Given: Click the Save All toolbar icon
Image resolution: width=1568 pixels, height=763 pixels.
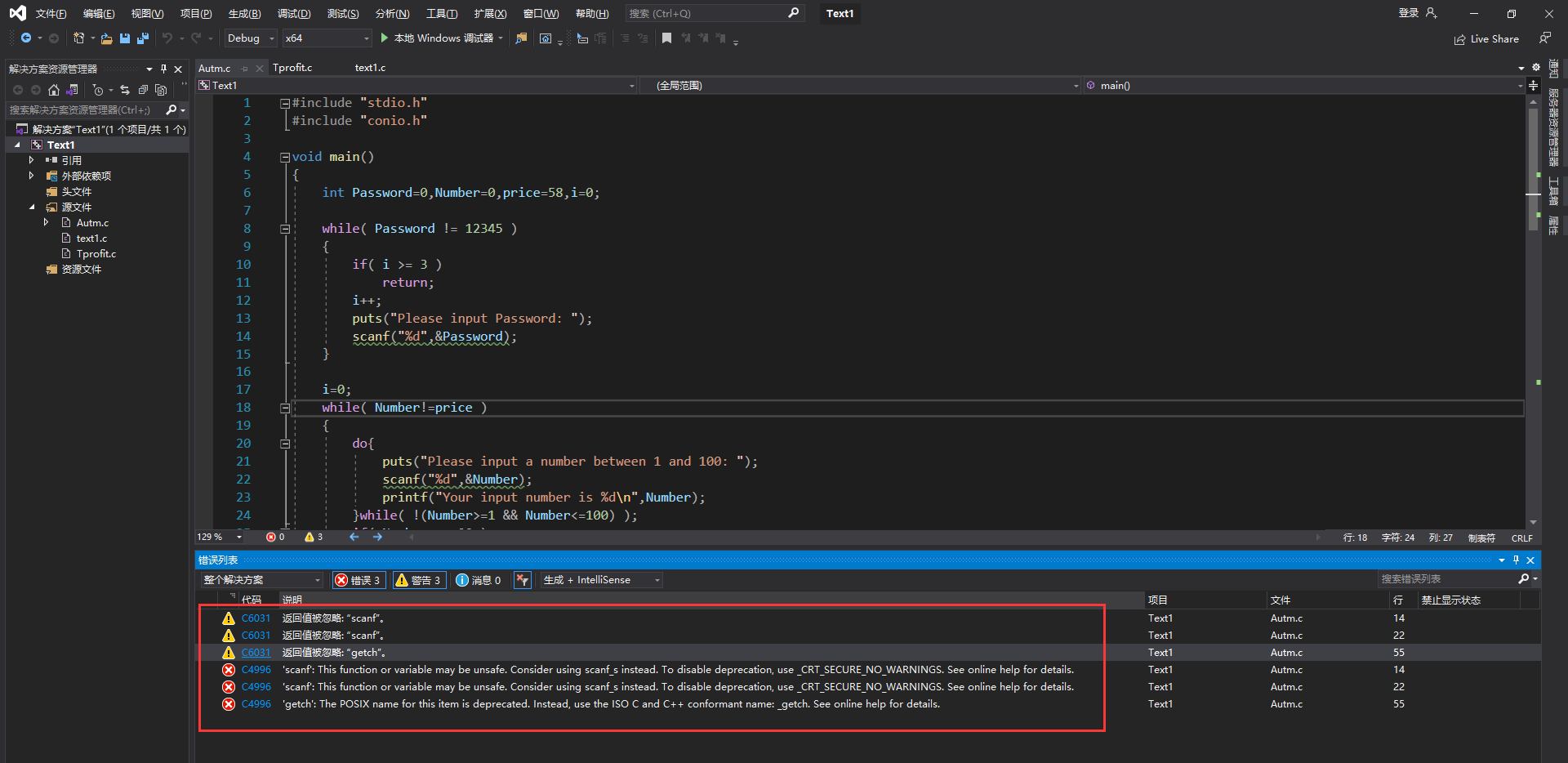Looking at the screenshot, I should (x=143, y=38).
